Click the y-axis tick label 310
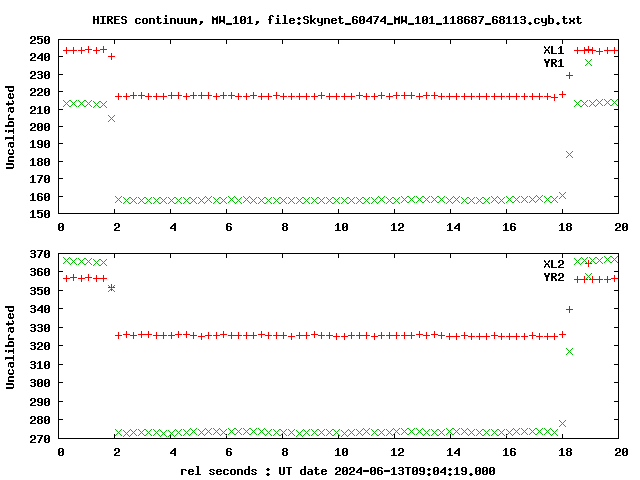 tap(40, 364)
